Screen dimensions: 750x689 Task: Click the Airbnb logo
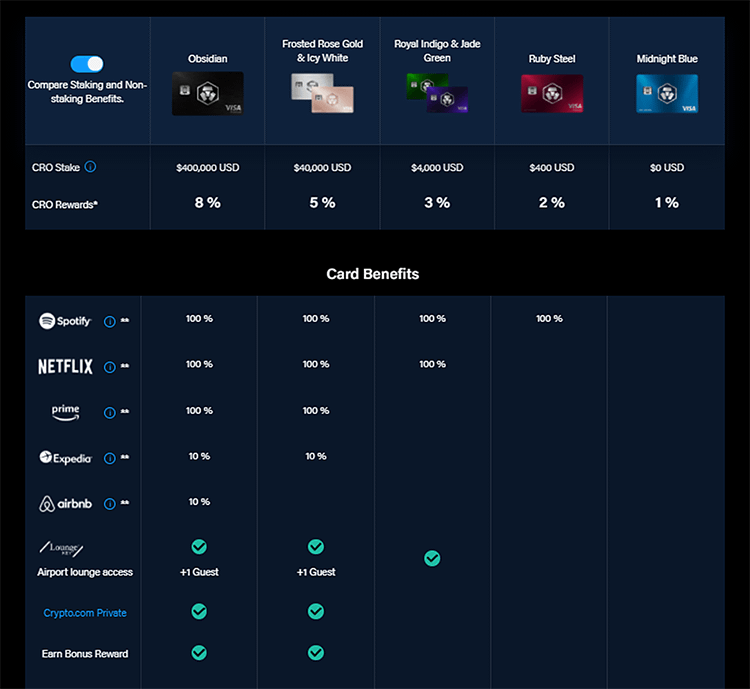[65, 504]
